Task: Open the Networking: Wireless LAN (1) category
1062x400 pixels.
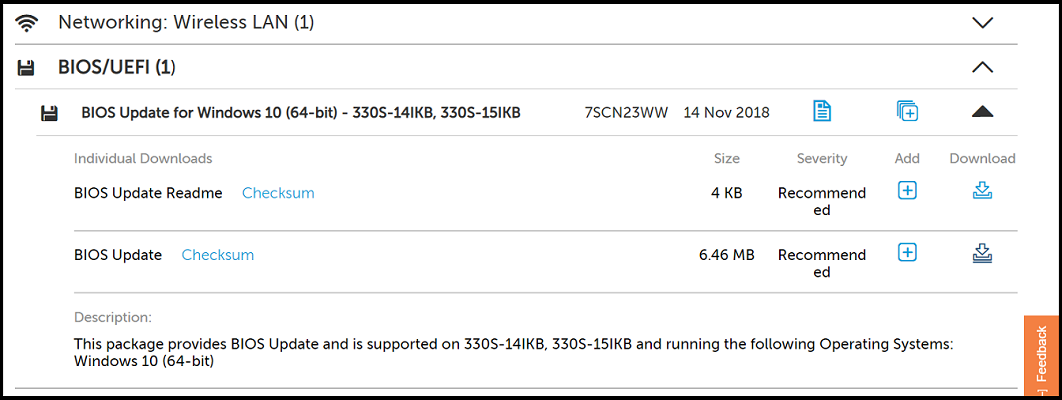Action: point(186,22)
